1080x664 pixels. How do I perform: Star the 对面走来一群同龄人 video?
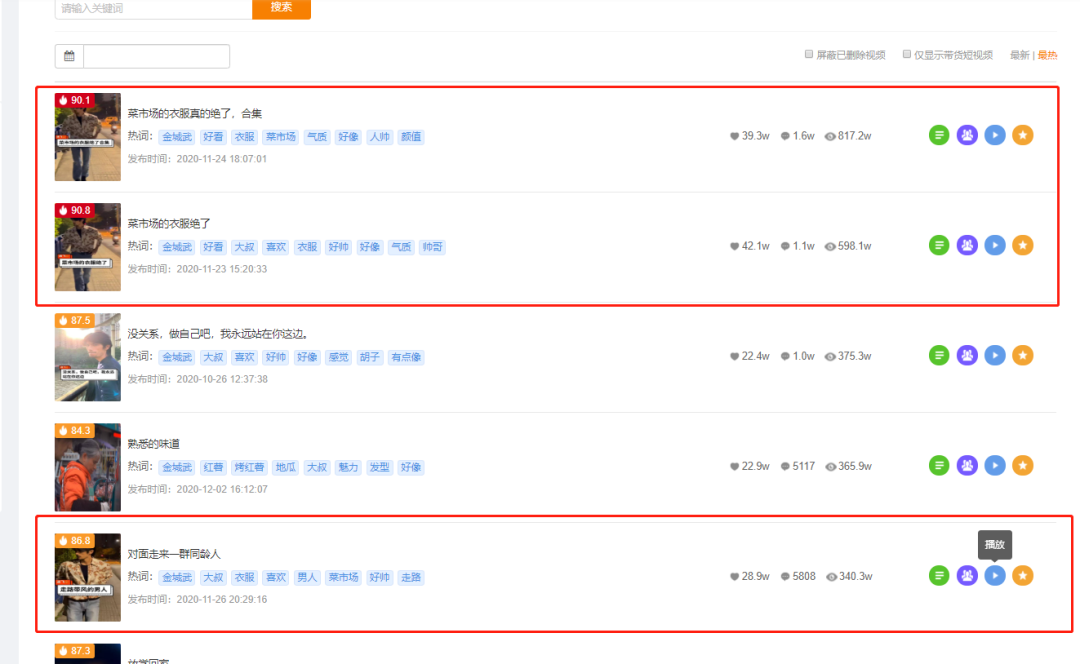[x=1023, y=575]
